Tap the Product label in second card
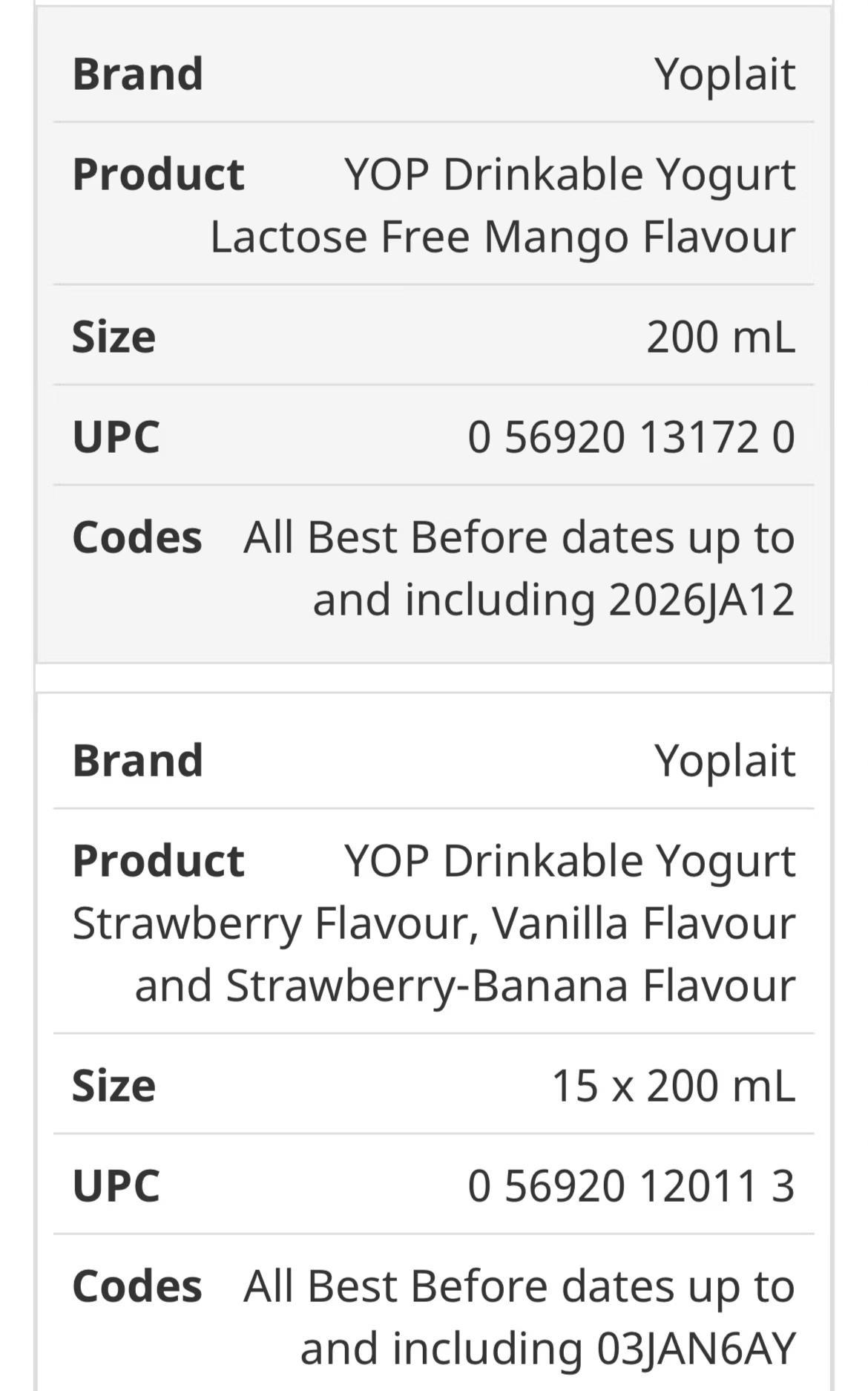The height and width of the screenshot is (1391, 868). 159,861
